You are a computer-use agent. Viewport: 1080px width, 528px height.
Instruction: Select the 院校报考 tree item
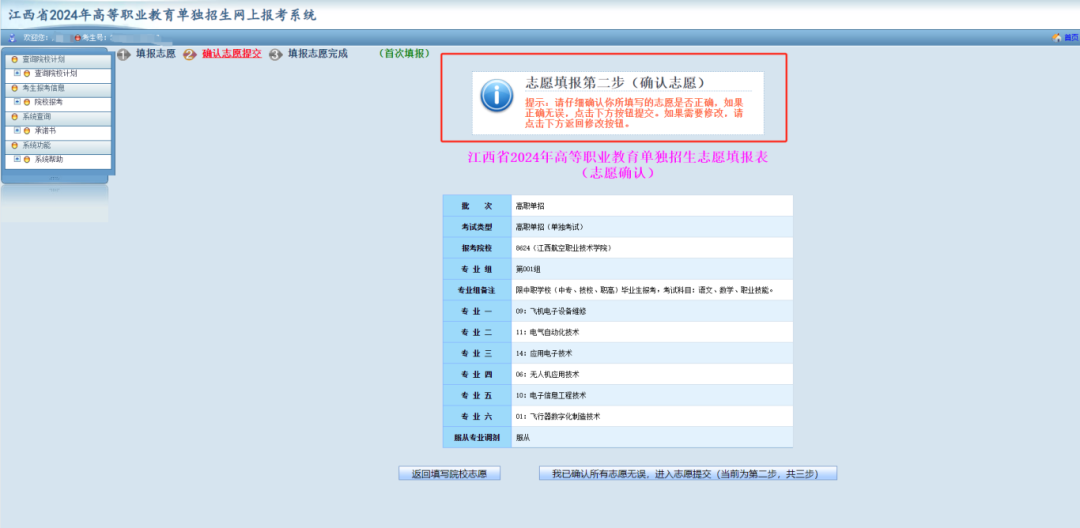click(49, 102)
